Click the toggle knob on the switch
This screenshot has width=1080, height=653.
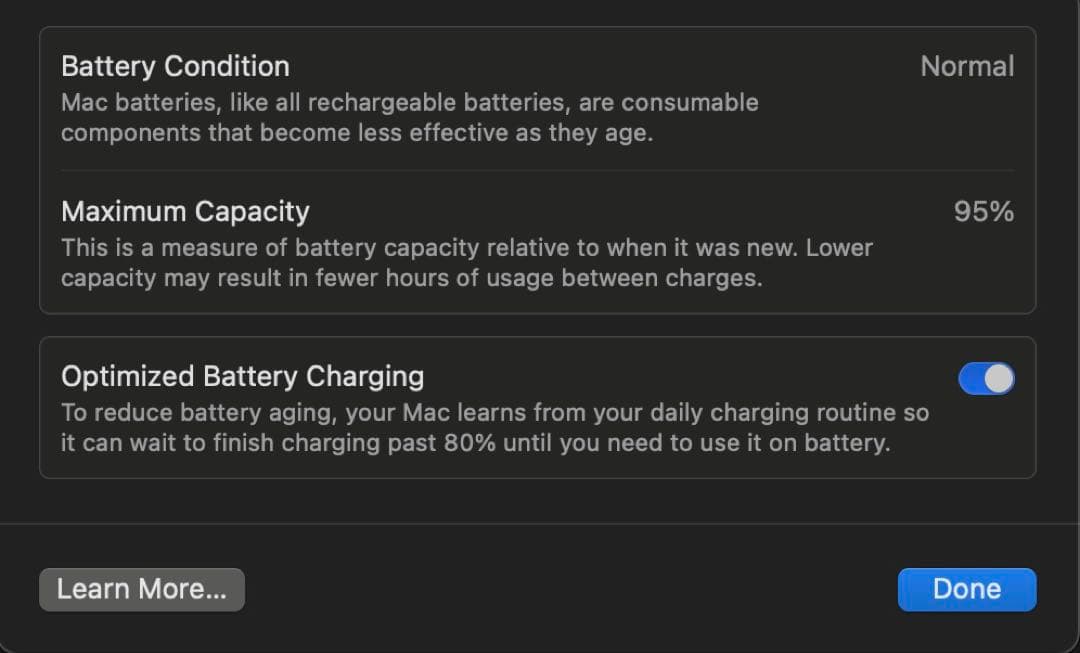[996, 378]
